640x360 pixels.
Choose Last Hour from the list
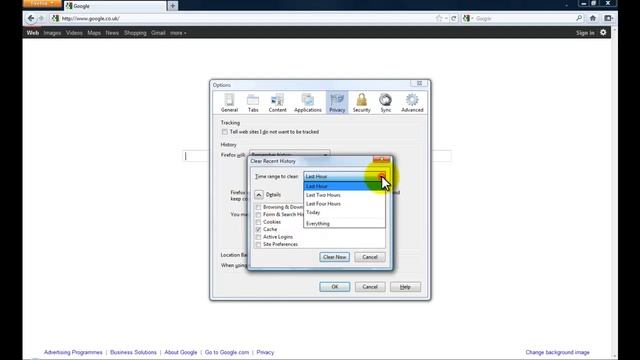click(344, 186)
